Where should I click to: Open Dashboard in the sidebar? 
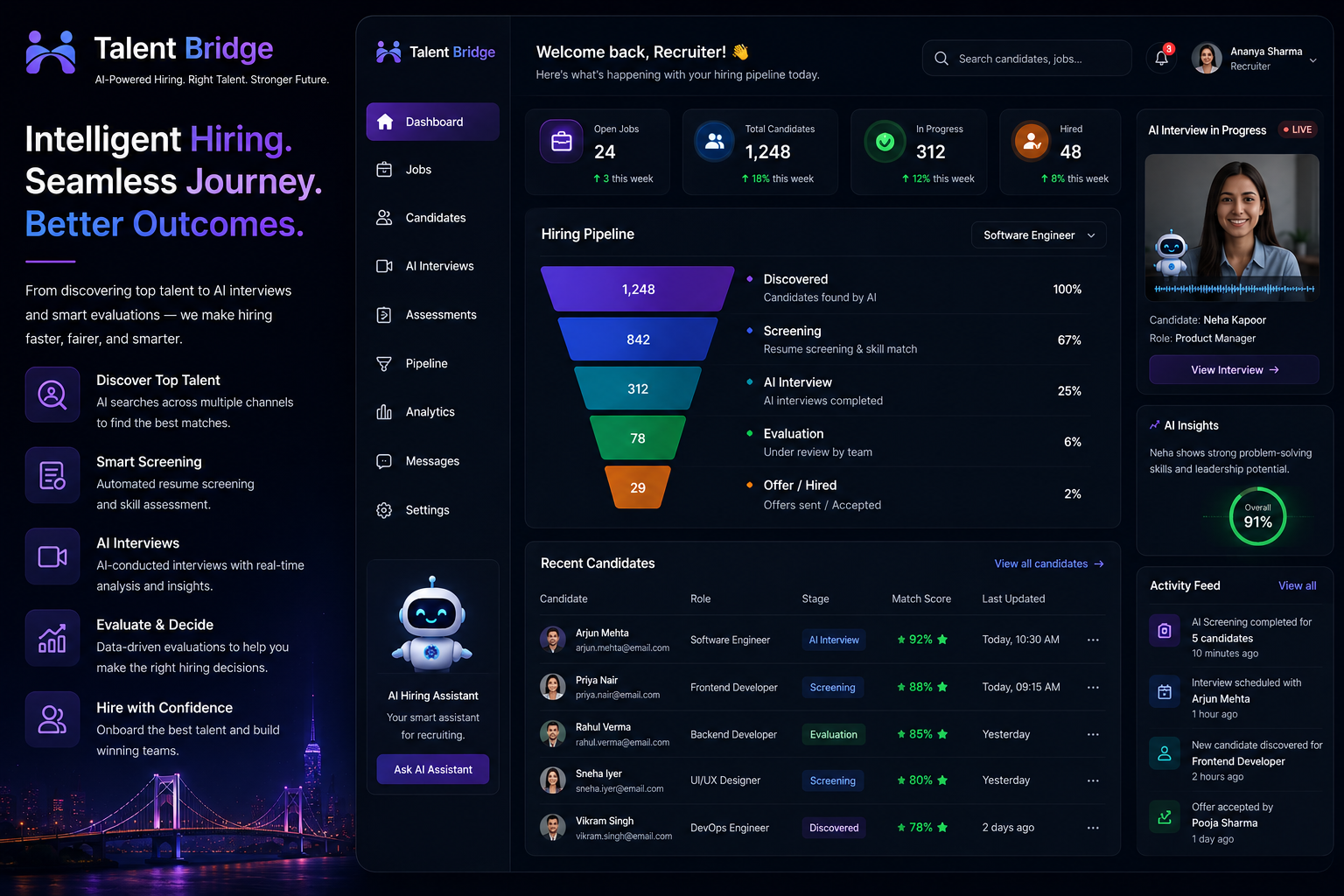[x=432, y=122]
